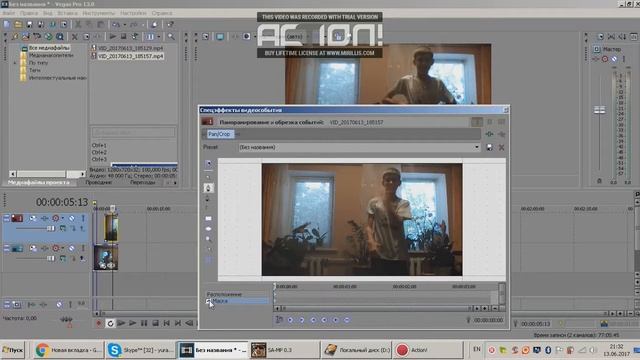Select the first track video clip thumbnail
640x360 pixels.
click(111, 229)
